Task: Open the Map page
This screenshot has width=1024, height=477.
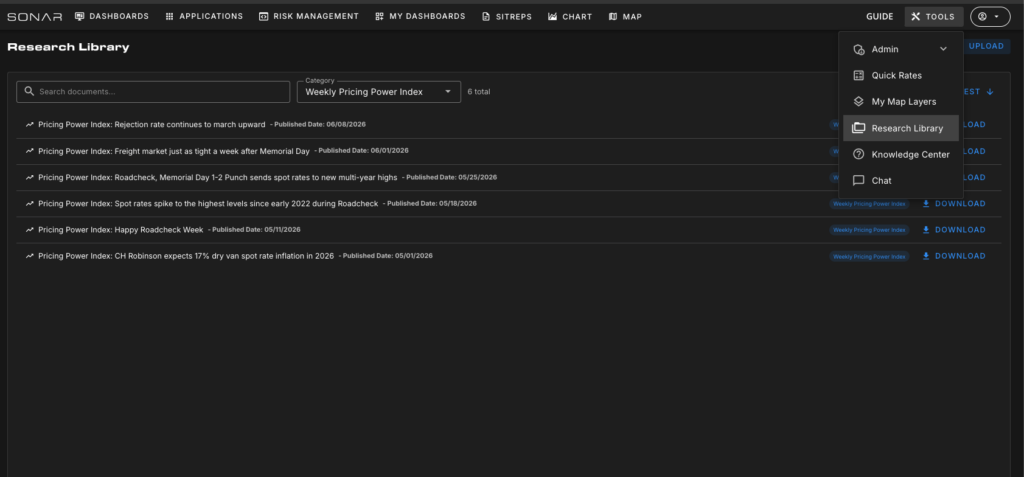Action: 624,16
